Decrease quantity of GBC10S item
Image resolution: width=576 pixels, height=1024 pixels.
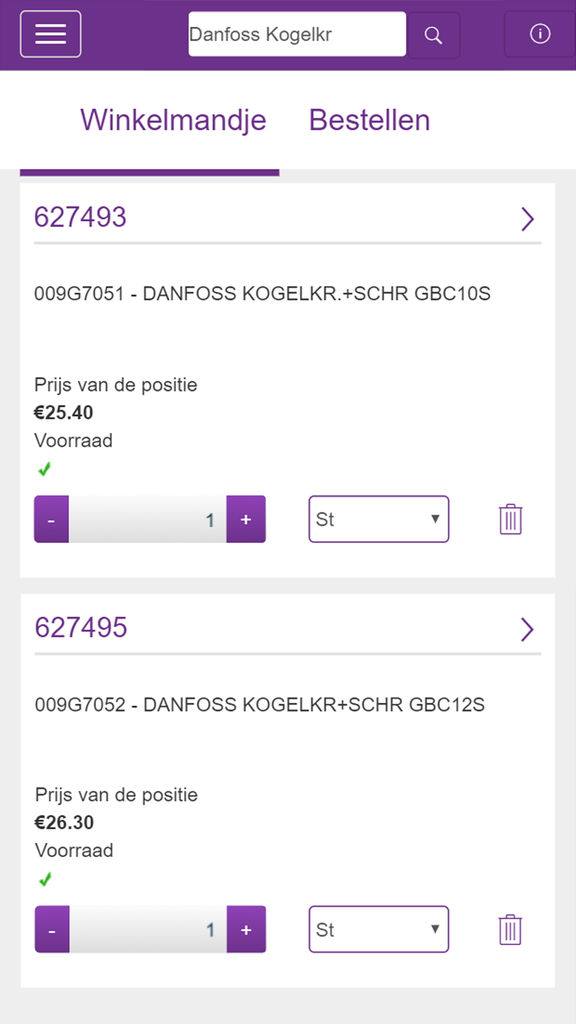(x=52, y=519)
